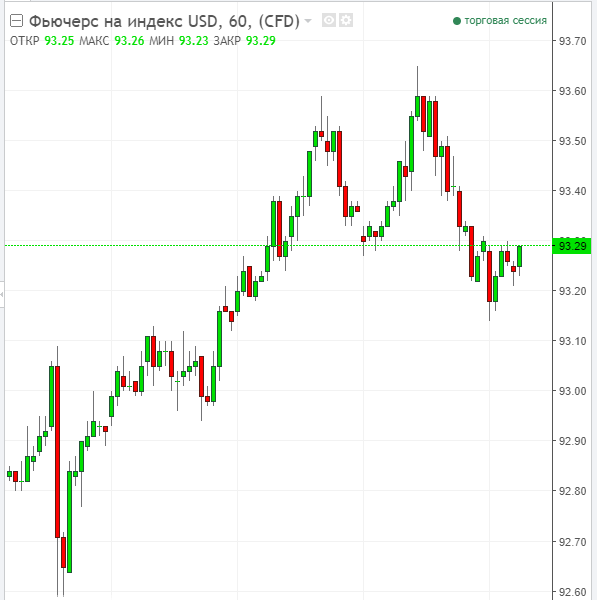The width and height of the screenshot is (600, 600).
Task: Collapse the legend with the minus box
Action: 17,21
